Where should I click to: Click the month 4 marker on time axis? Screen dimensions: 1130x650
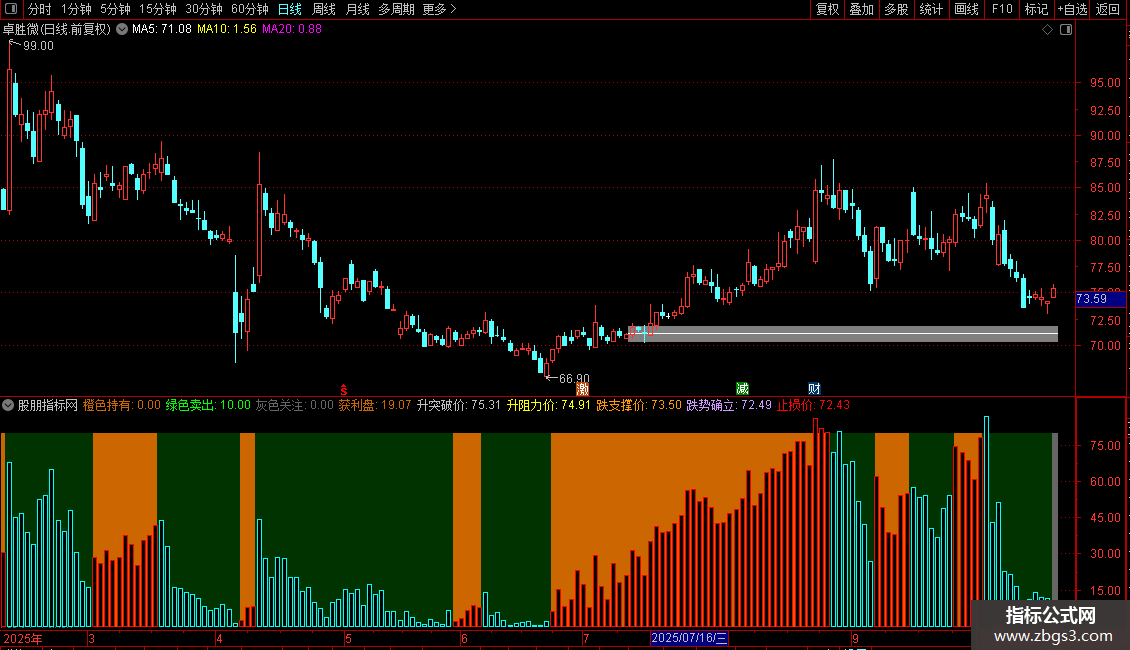[x=219, y=638]
